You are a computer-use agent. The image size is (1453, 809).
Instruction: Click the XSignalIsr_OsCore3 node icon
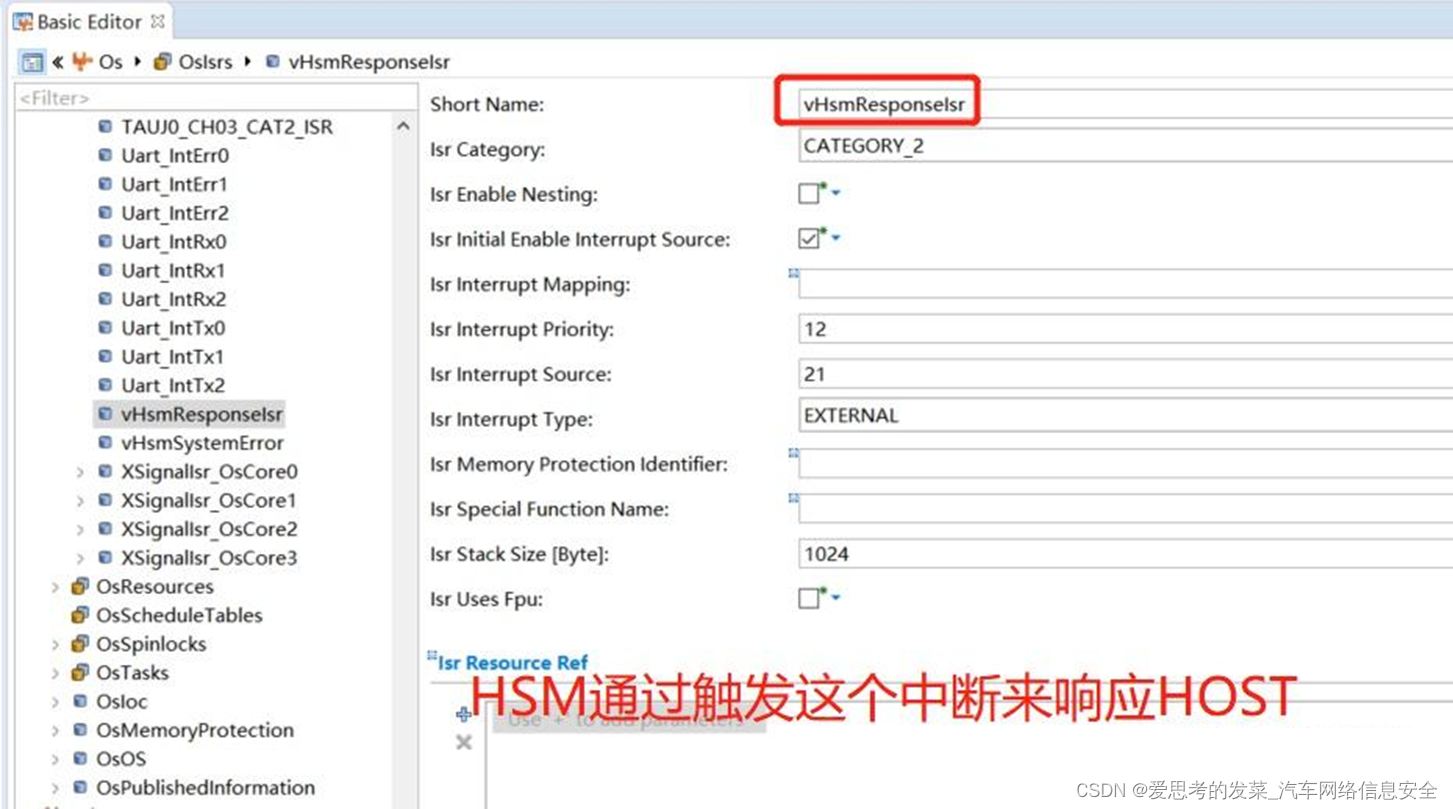[106, 558]
